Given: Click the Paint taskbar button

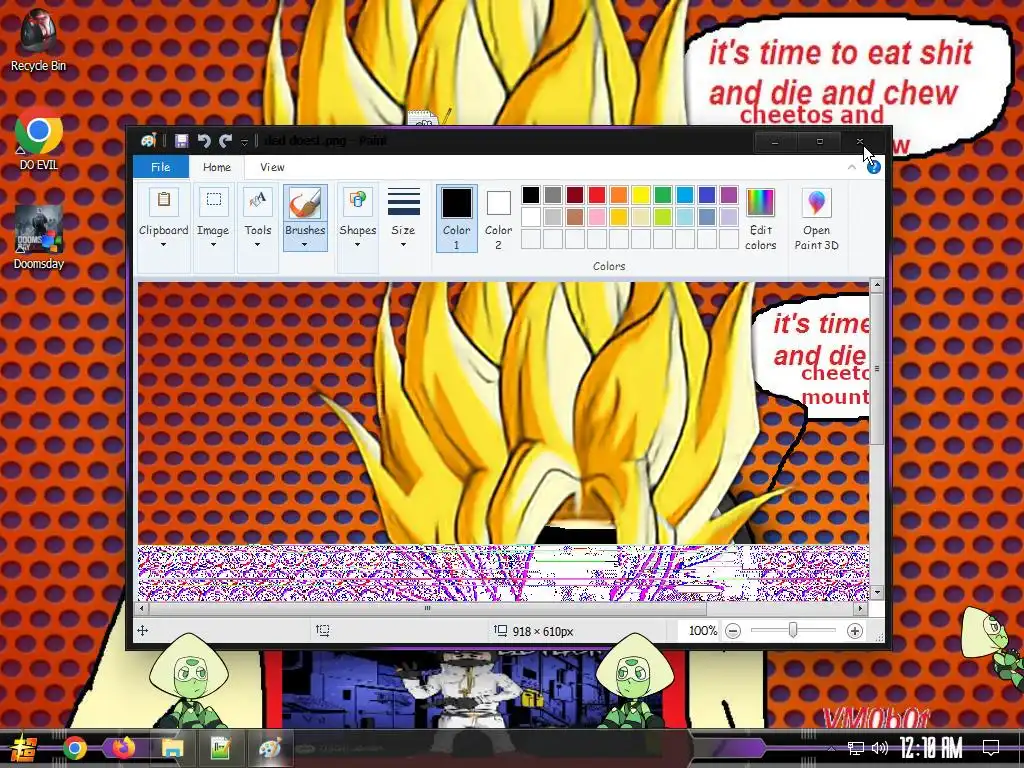Looking at the screenshot, I should (269, 748).
